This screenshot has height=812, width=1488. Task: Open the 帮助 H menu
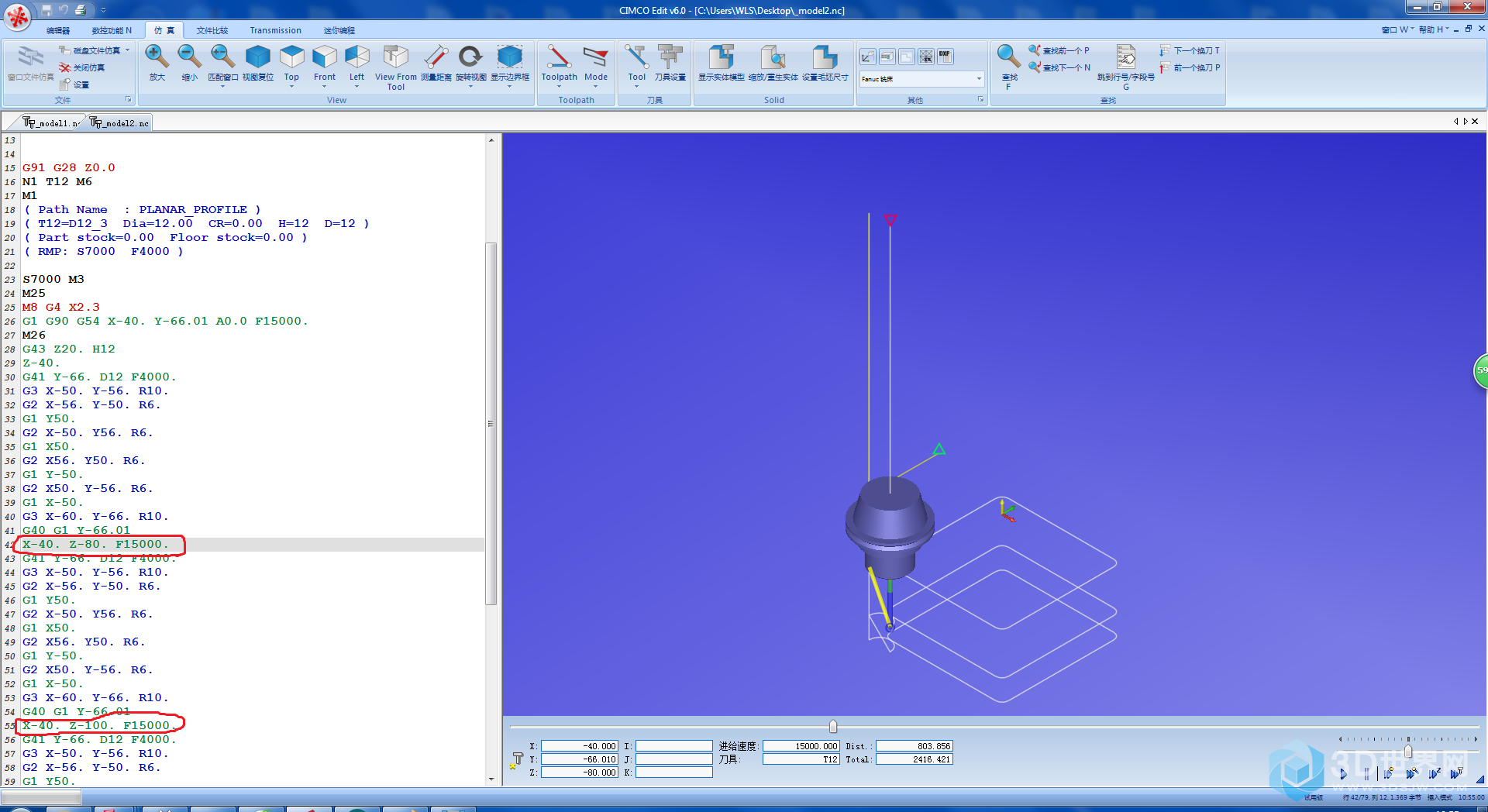coord(1434,29)
